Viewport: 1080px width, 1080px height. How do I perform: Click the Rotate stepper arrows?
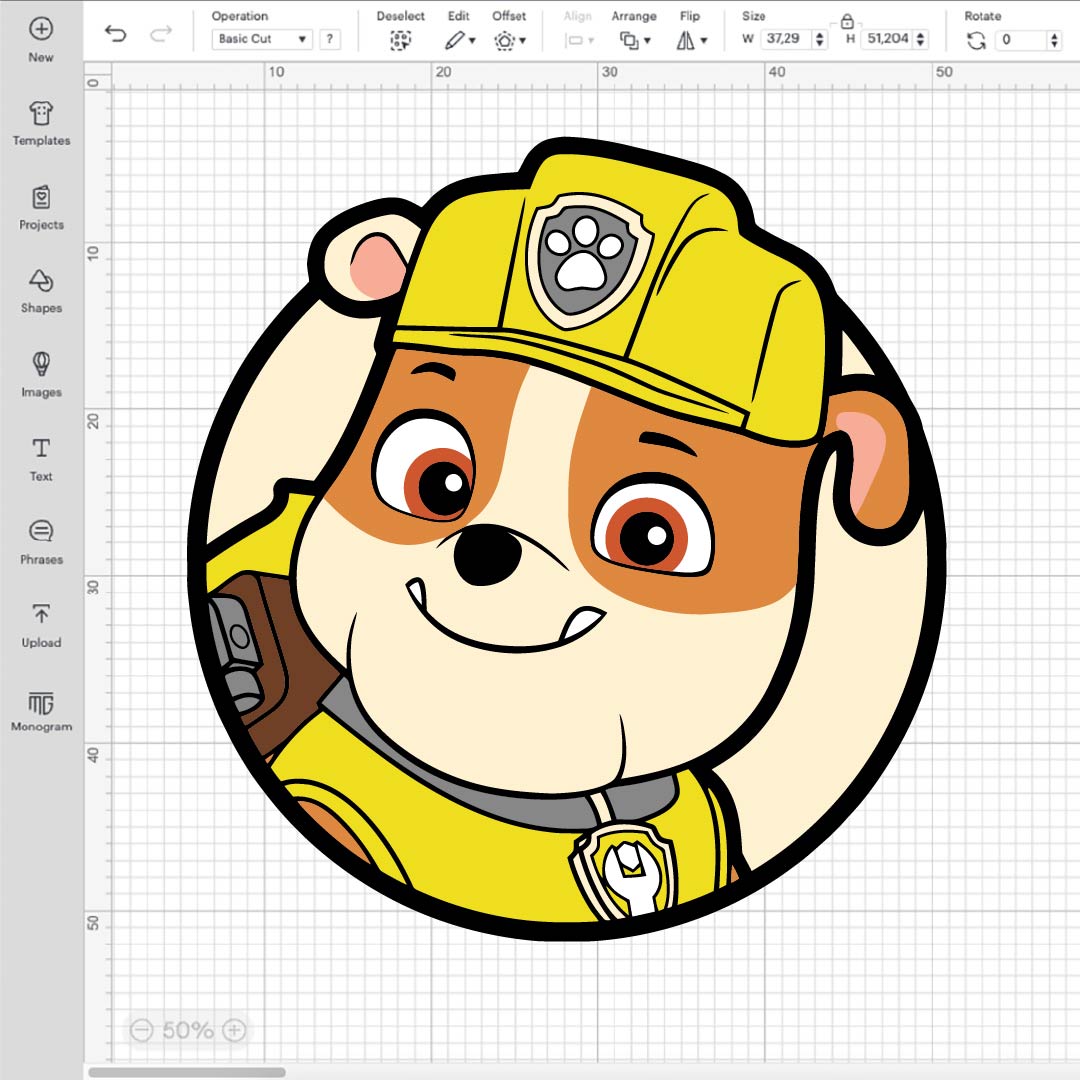(1055, 40)
